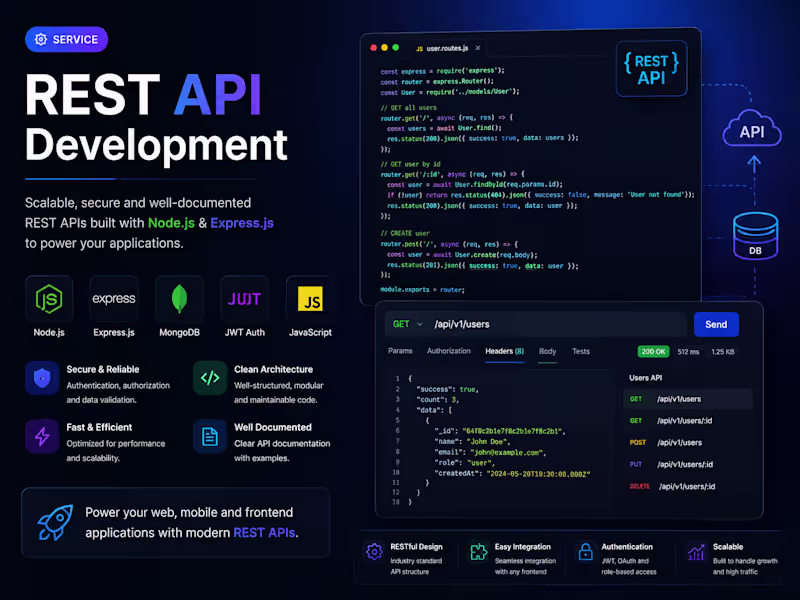Select the Express.js logo tile
This screenshot has height=600, width=800.
[114, 299]
